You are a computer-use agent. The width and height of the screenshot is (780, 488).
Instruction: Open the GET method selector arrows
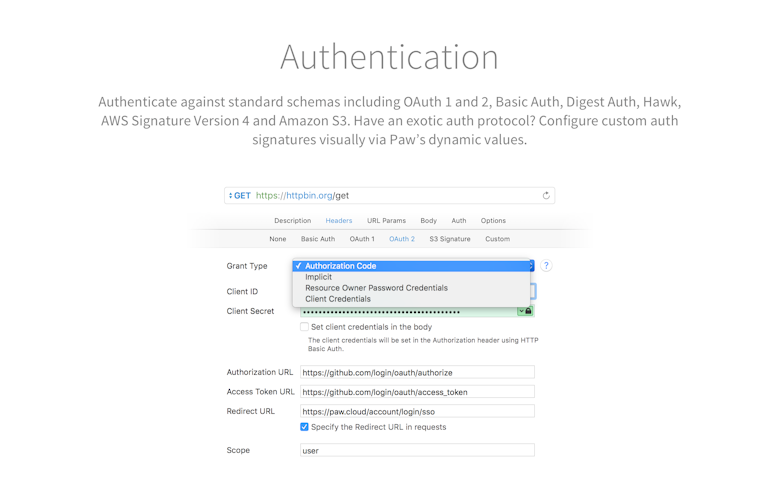pos(230,195)
